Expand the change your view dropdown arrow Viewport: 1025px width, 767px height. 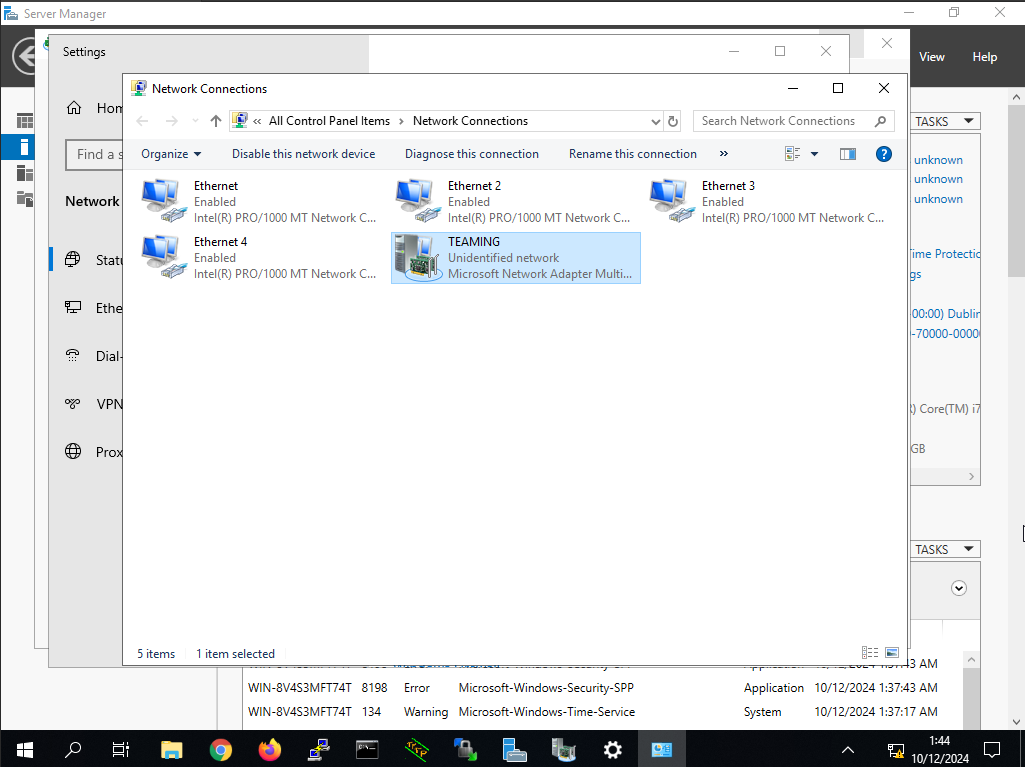click(x=814, y=154)
